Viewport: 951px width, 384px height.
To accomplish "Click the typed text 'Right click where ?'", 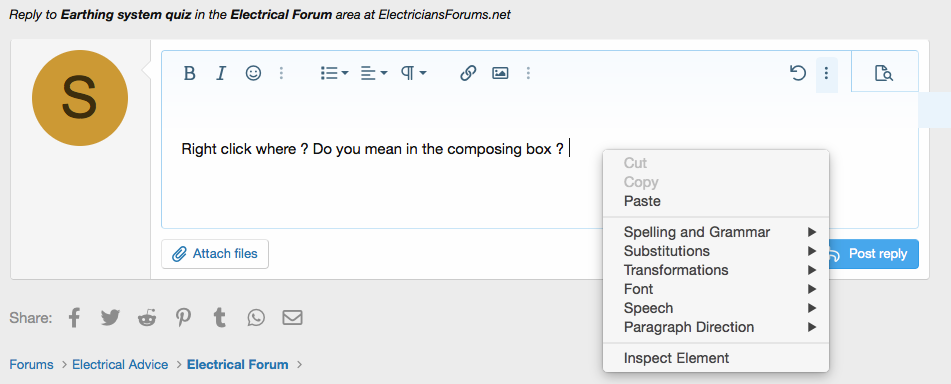I will pos(245,149).
